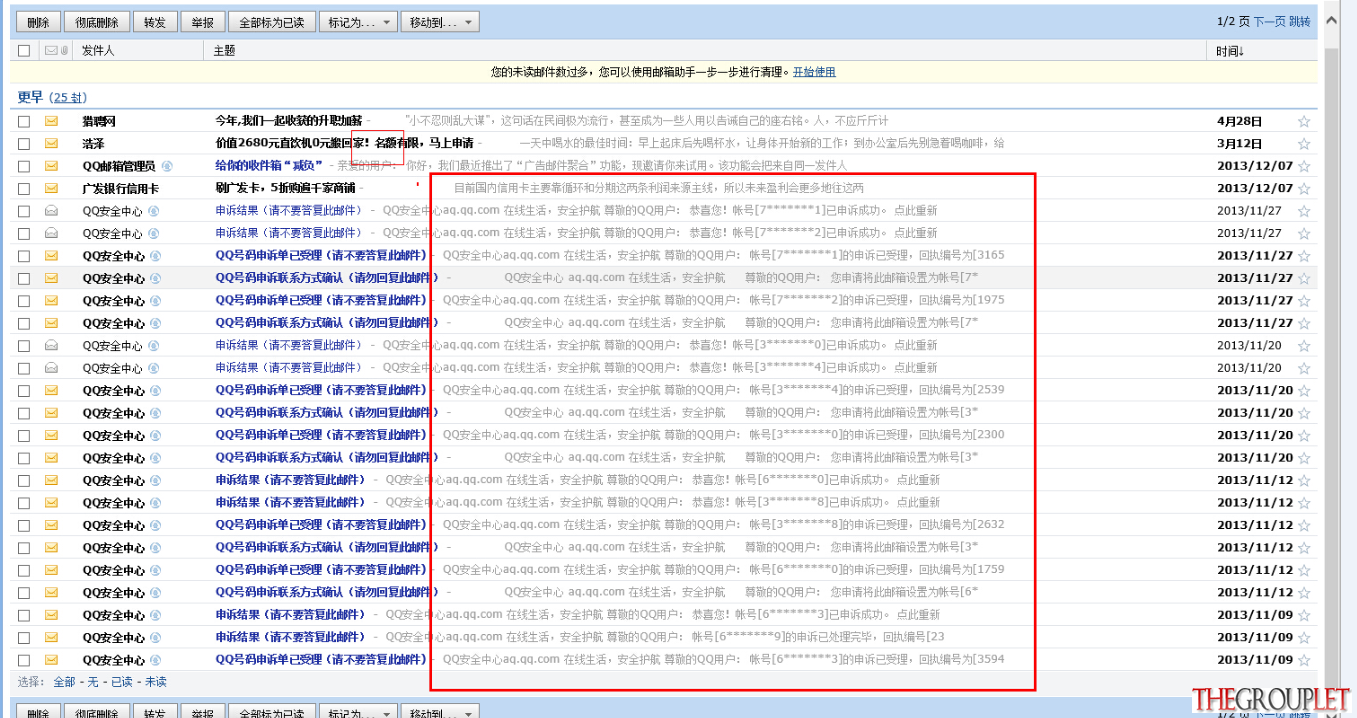1357x718 pixels.
Task: Select checkbox for email with 回执编号 1975
Action: coord(24,301)
